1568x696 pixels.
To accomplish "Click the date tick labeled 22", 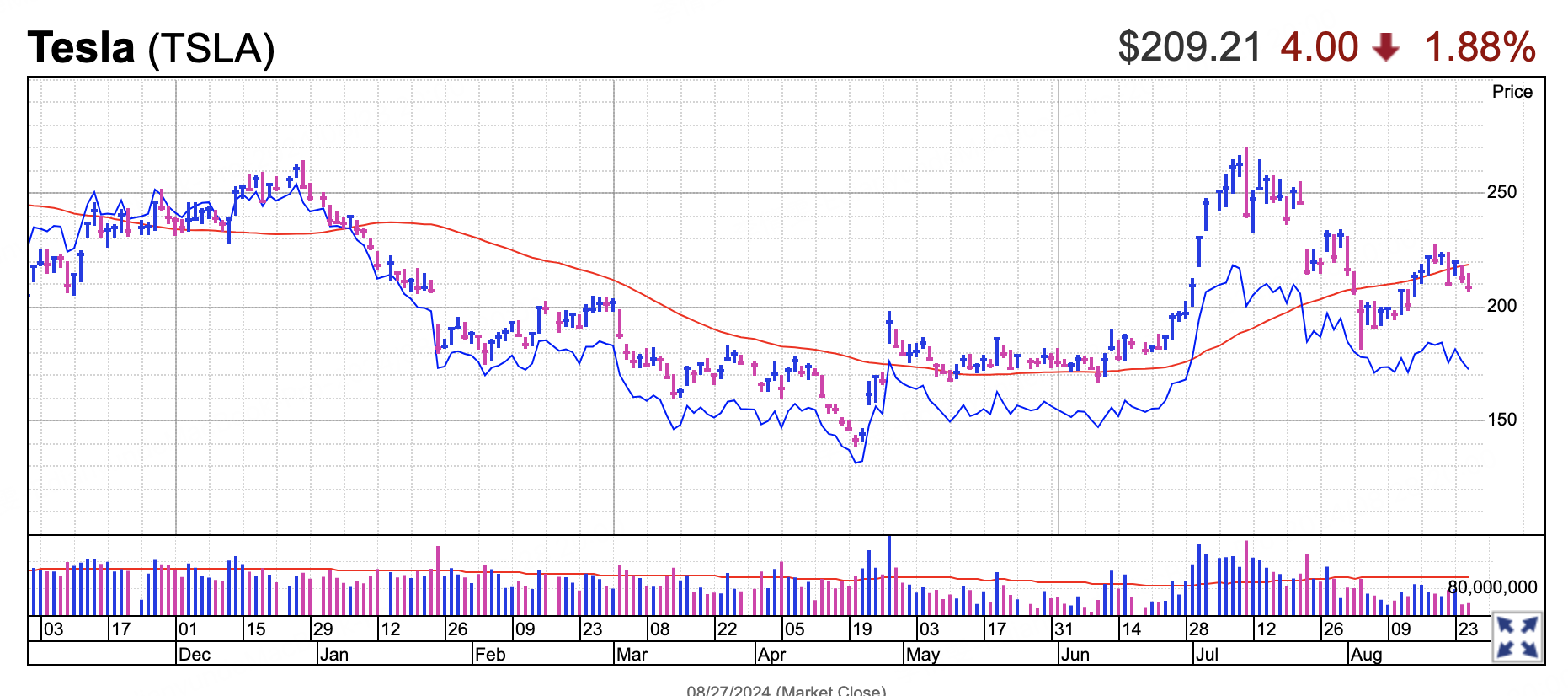I will click(x=727, y=629).
